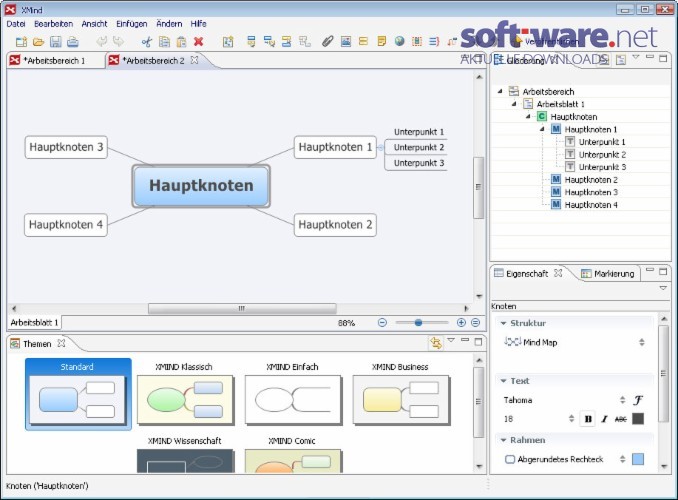This screenshot has height=500, width=678.
Task: Click the Boundary toolbar icon
Action: (417, 42)
